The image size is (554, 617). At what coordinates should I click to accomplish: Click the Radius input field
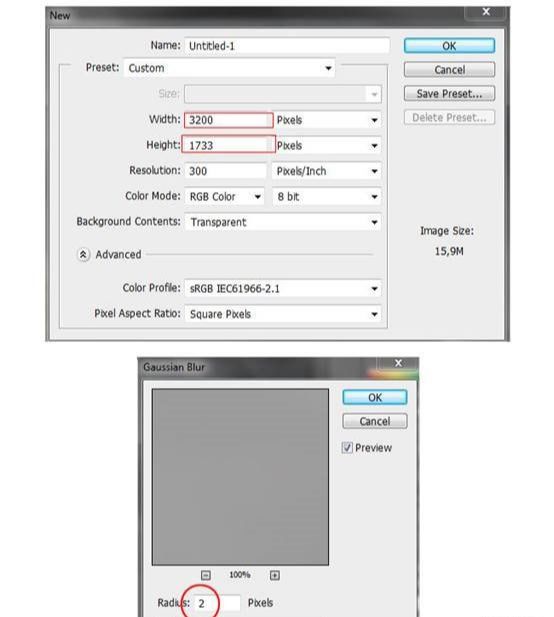(x=217, y=603)
